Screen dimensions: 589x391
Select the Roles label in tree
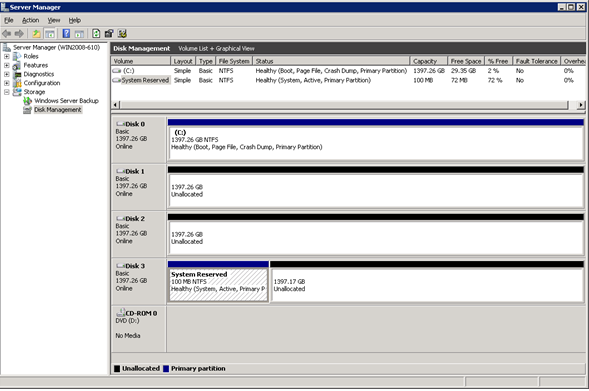[31, 56]
